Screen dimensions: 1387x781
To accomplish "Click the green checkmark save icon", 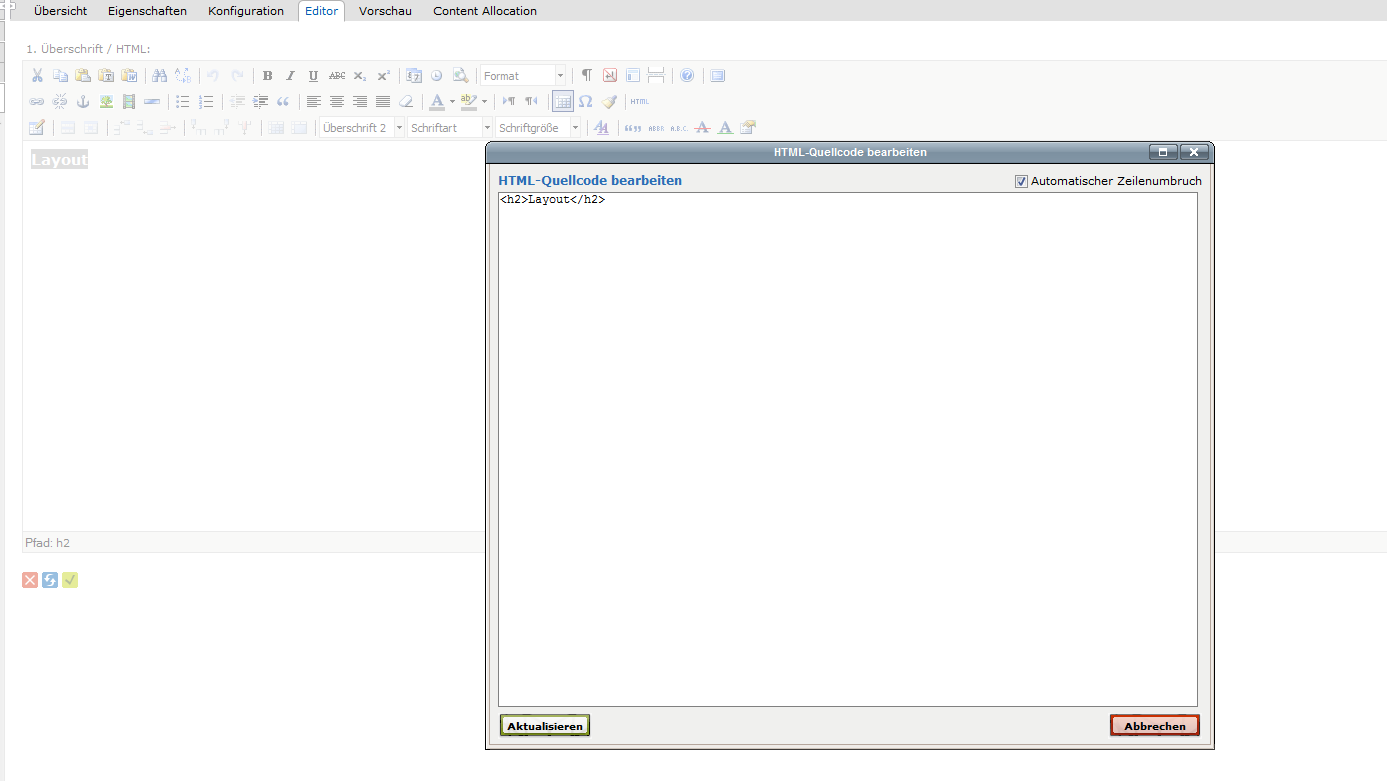I will point(70,580).
